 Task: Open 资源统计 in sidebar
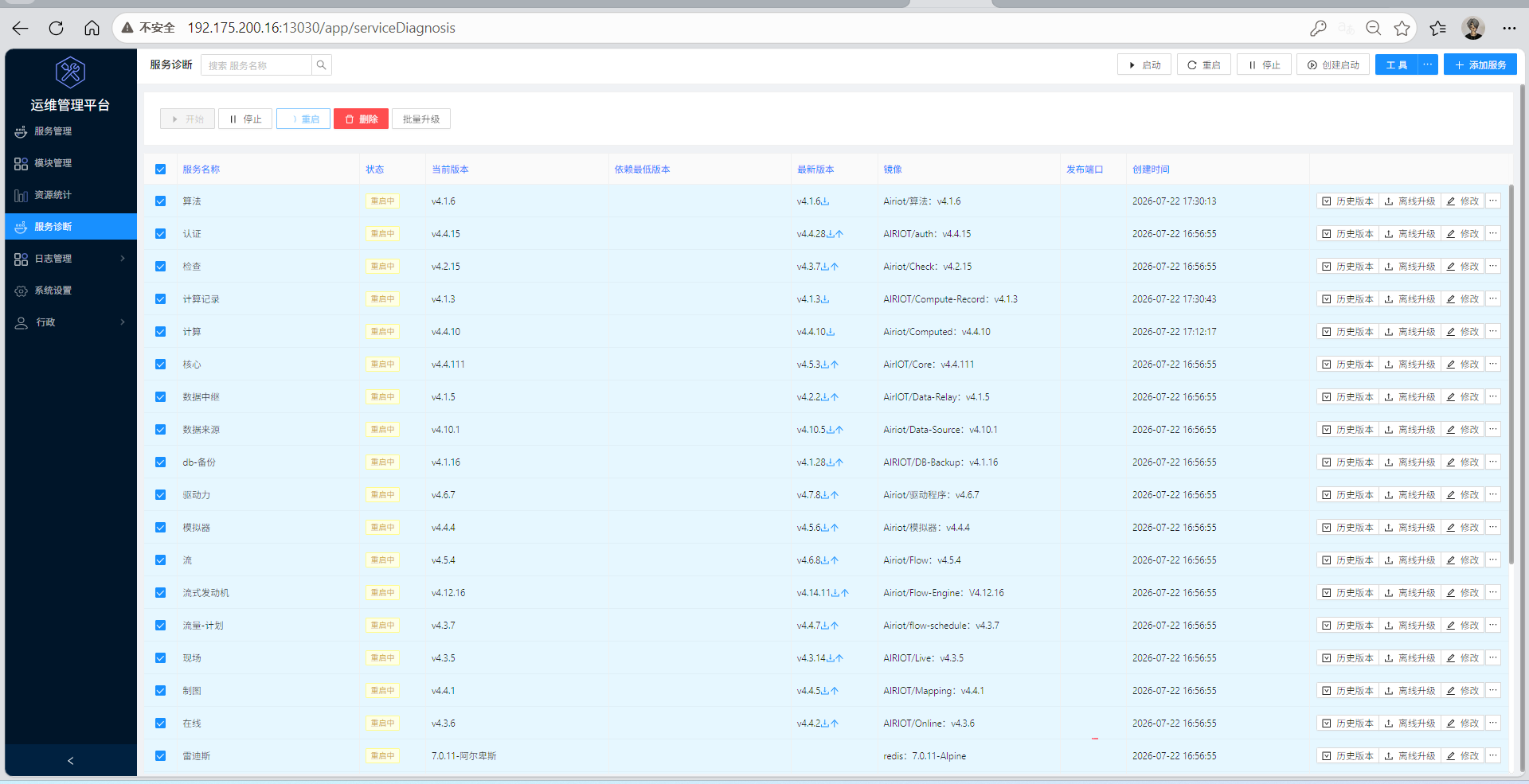[x=71, y=195]
